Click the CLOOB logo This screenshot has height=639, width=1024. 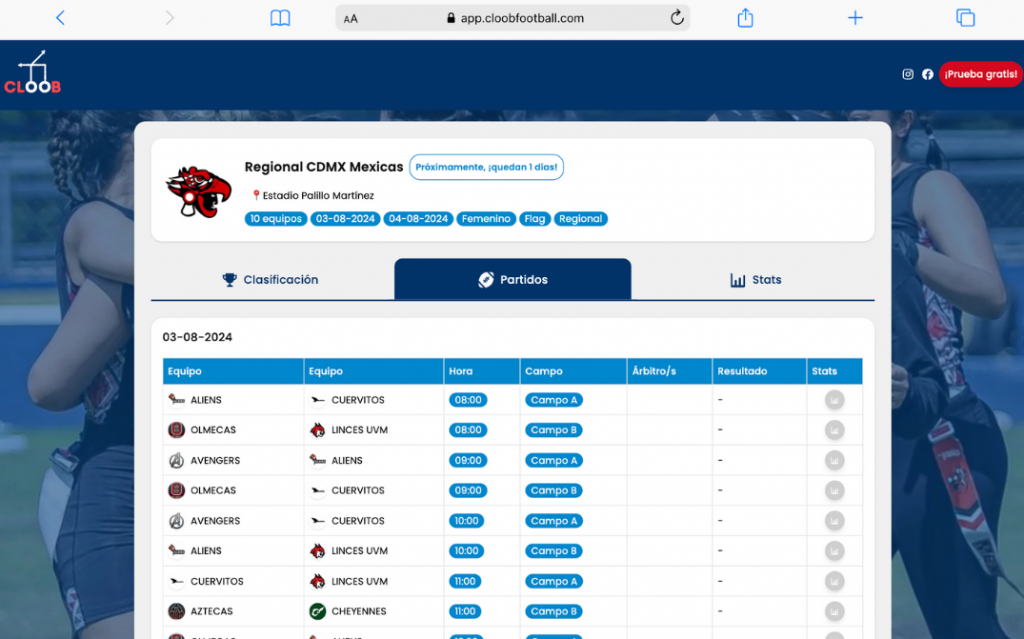tap(32, 74)
